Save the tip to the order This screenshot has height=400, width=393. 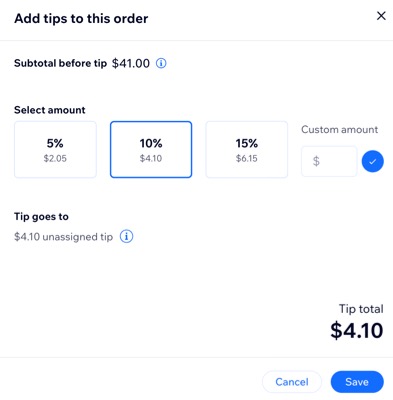click(x=357, y=382)
